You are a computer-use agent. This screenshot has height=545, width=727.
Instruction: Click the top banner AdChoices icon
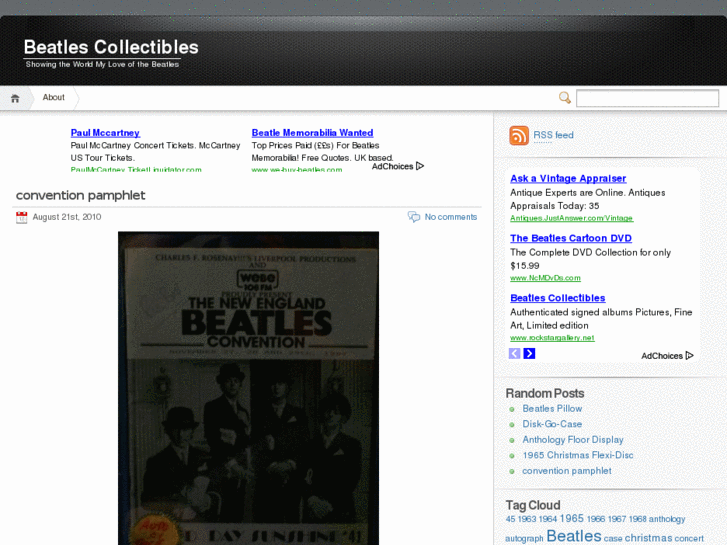point(420,166)
